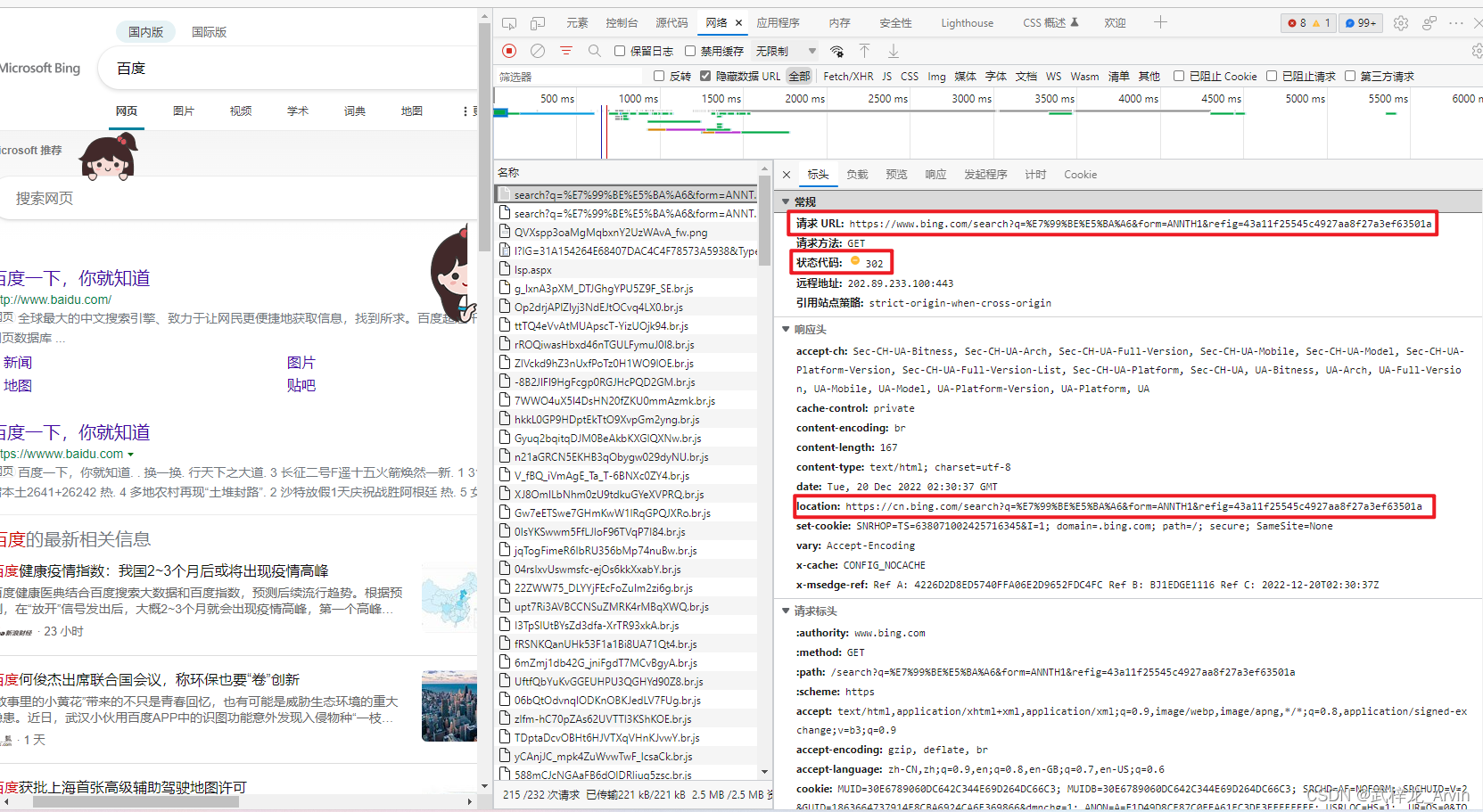Toggle the network filter funnel icon

click(566, 51)
